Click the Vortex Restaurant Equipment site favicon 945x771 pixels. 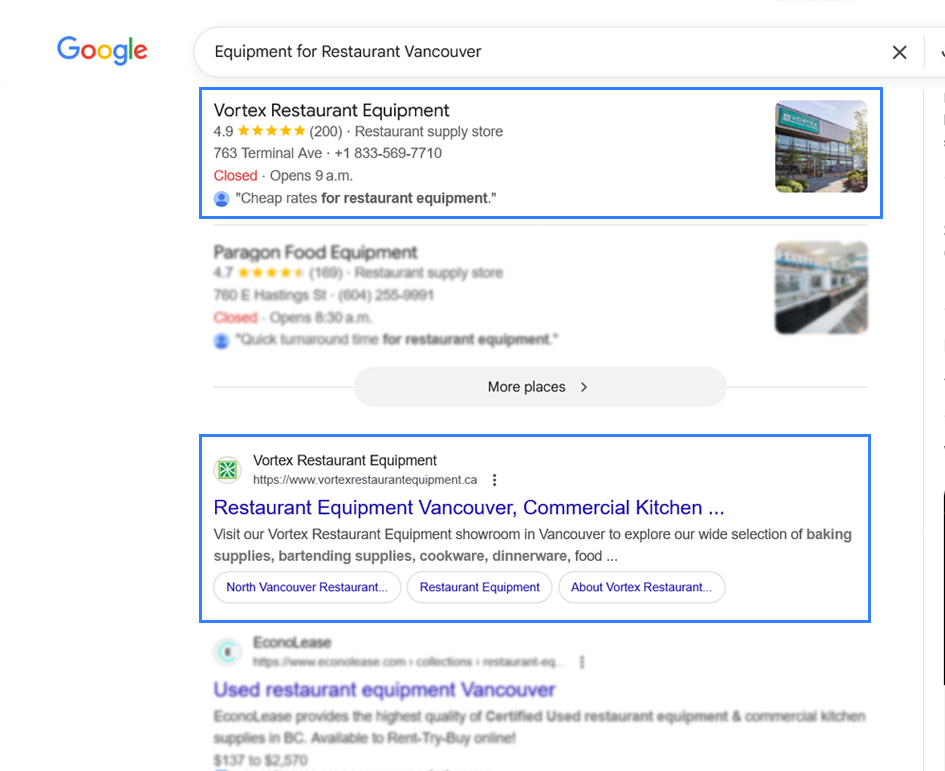click(228, 470)
